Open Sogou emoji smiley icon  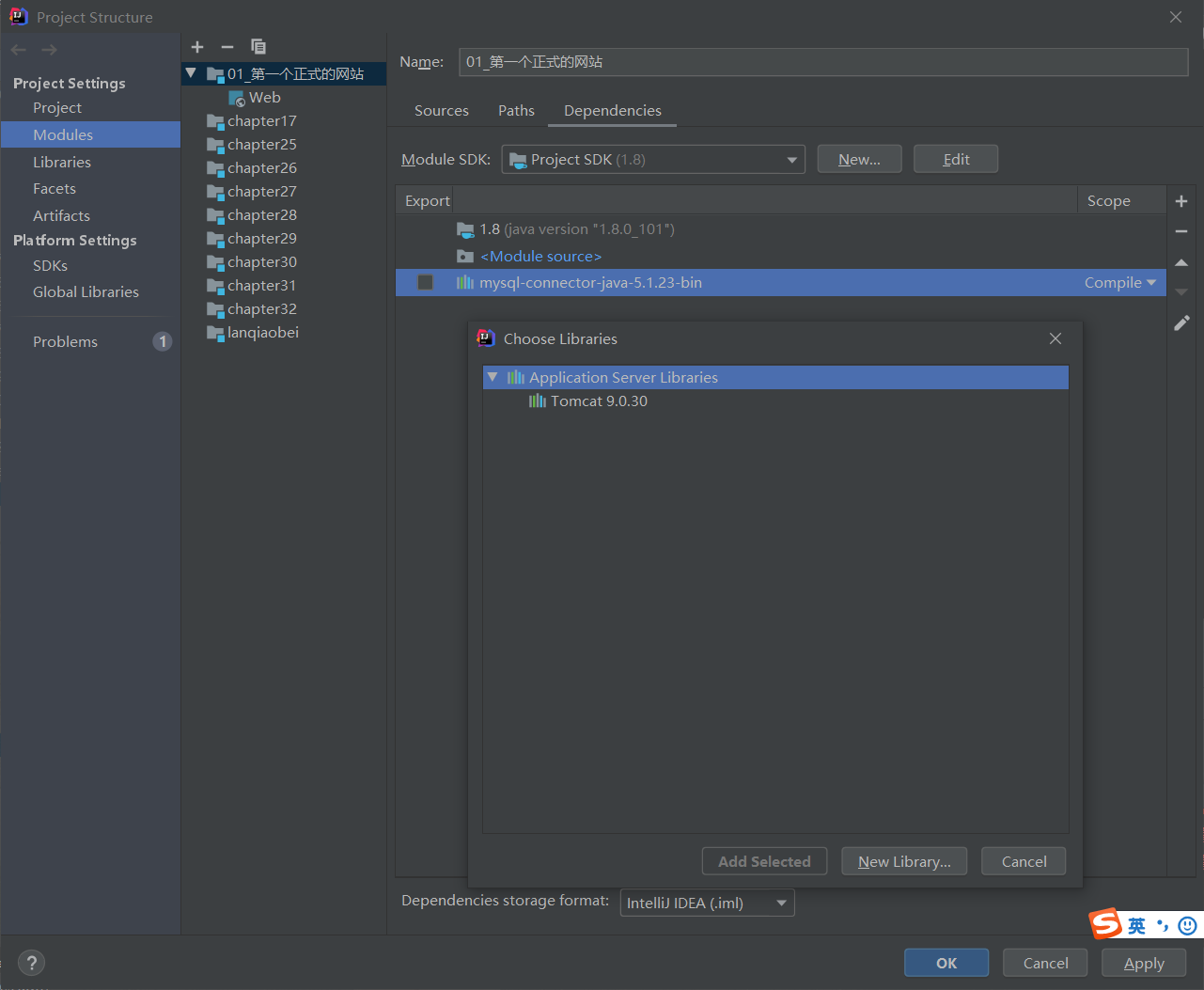coord(1187,926)
